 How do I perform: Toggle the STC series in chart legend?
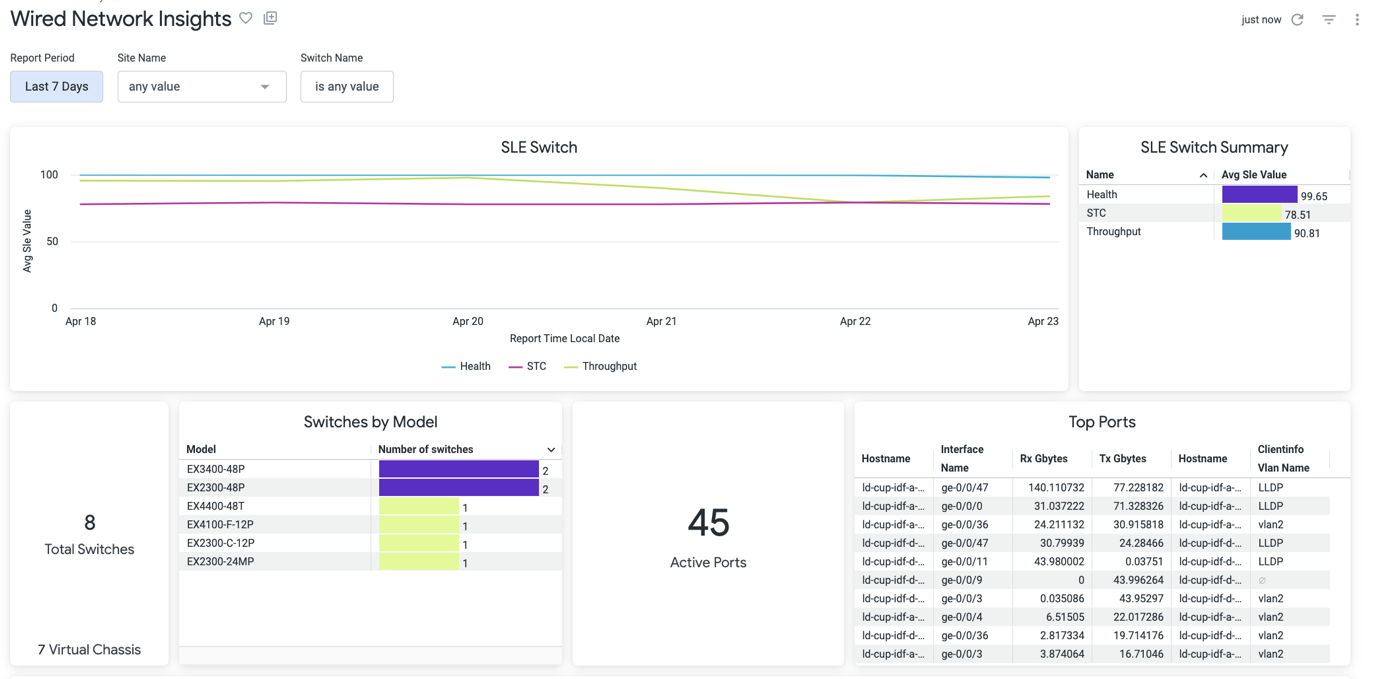coord(528,367)
